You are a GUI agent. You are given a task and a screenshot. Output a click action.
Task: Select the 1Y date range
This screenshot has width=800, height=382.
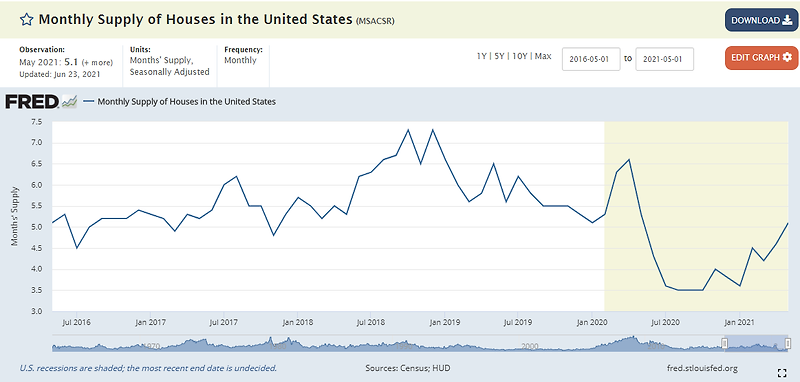tap(479, 57)
